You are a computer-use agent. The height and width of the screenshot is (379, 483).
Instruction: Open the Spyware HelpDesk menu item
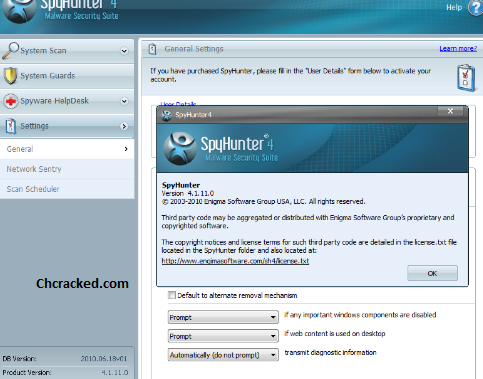click(x=67, y=101)
